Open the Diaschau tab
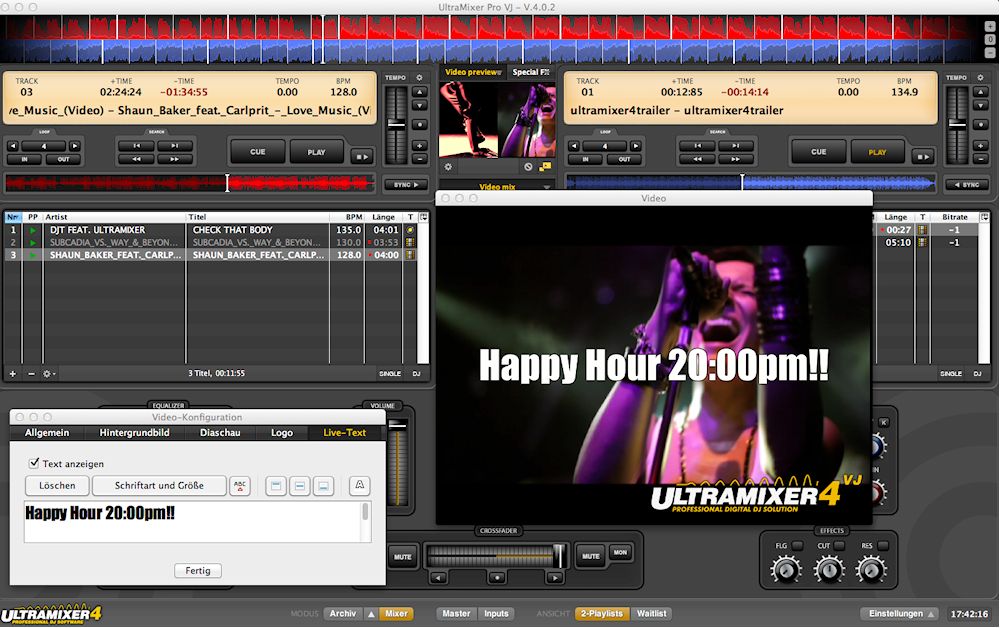 point(220,432)
